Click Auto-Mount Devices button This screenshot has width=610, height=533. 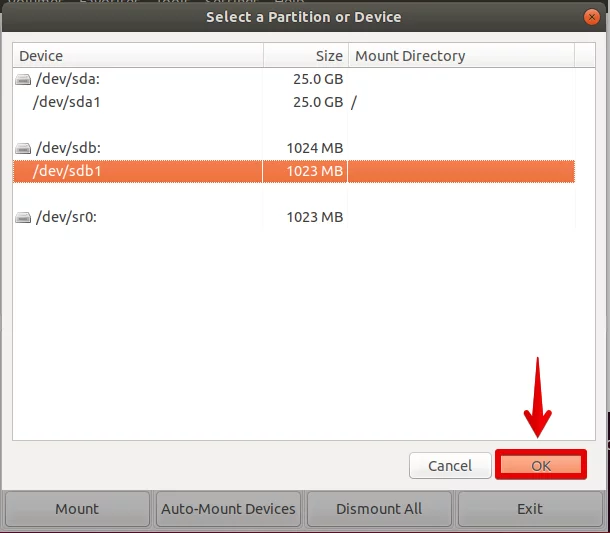228,509
